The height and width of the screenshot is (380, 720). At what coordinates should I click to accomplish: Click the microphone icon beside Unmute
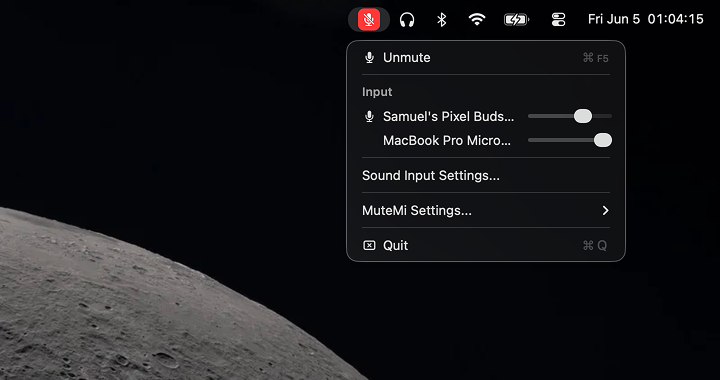[x=369, y=58]
